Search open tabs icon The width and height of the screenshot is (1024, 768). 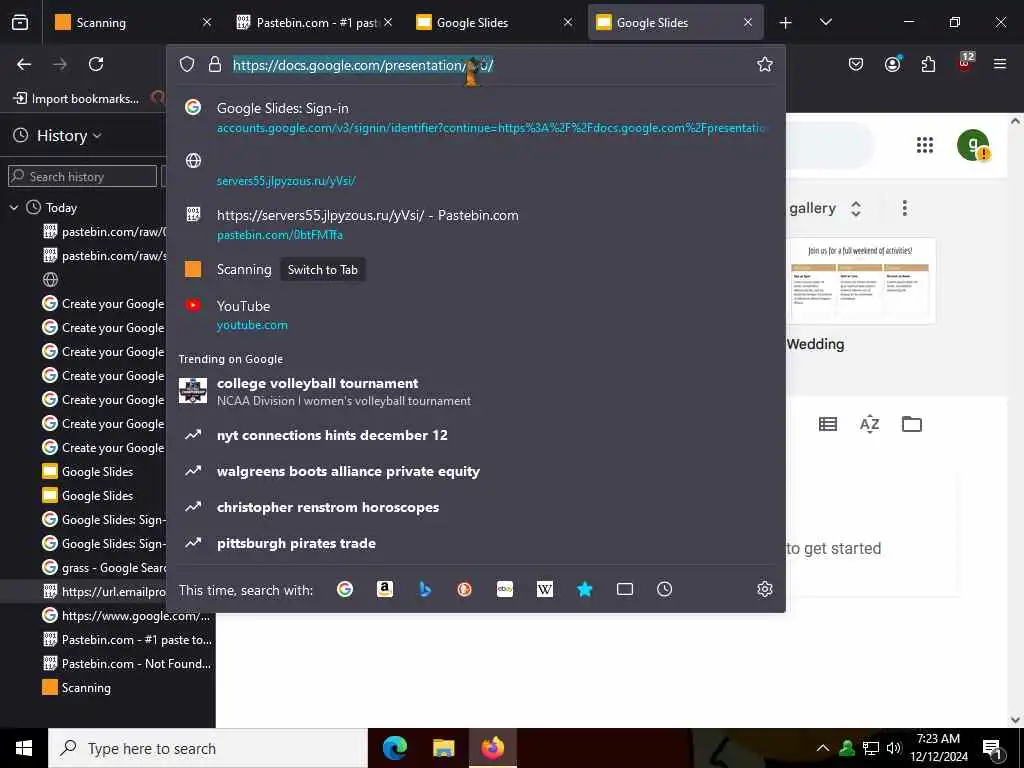pos(624,590)
